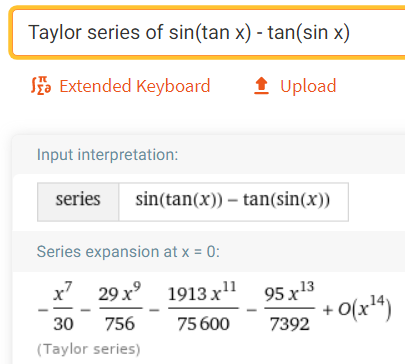
Task: Click the 29 x^9 over 756 term
Action: (120, 307)
